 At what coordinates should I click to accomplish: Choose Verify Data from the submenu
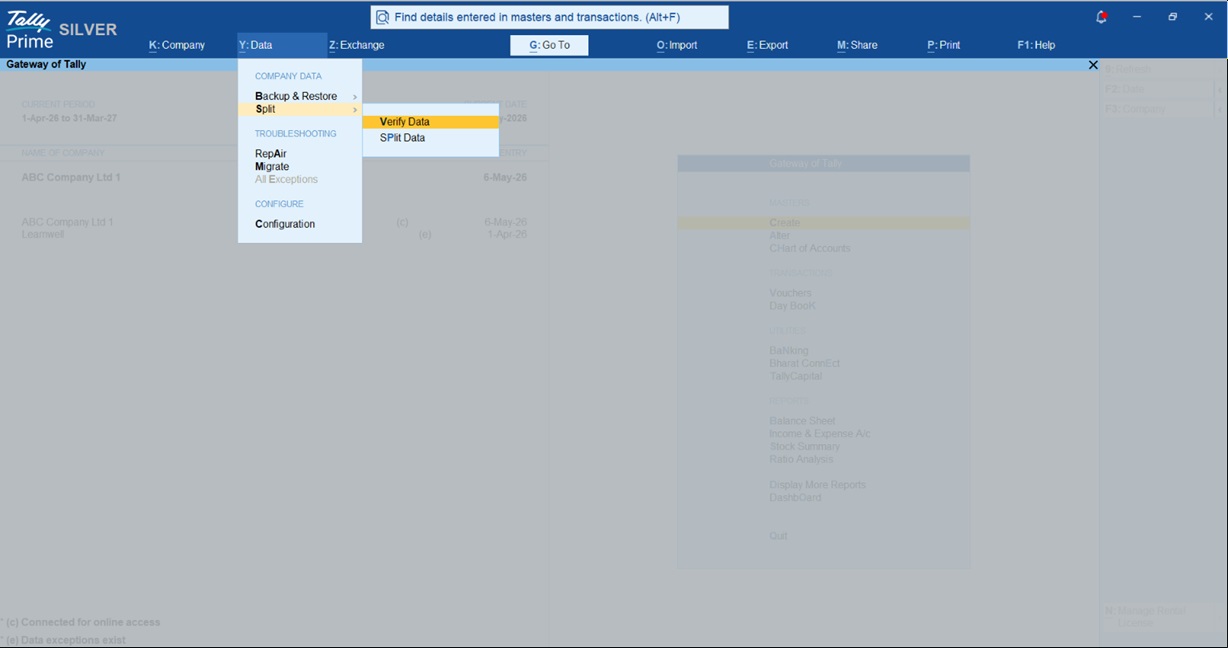[431, 122]
